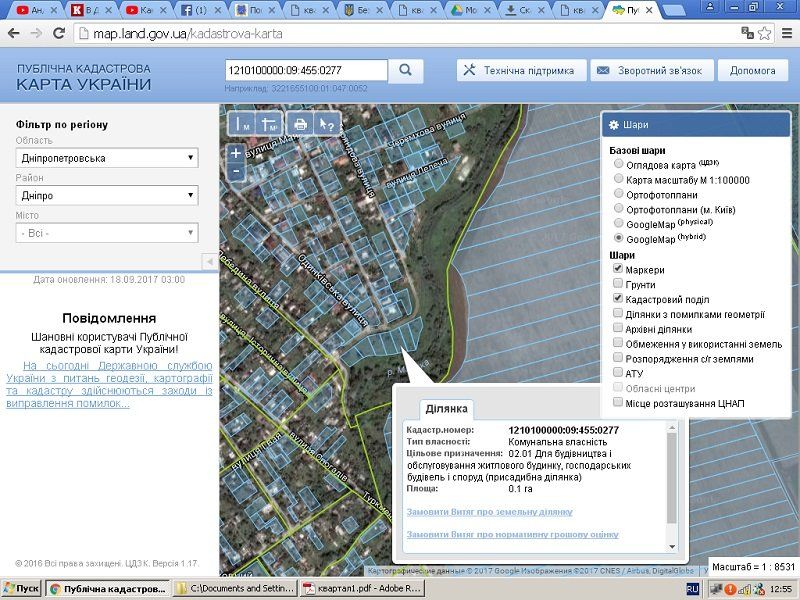
Task: Click the cadastral number search magnifier
Action: pos(406,71)
